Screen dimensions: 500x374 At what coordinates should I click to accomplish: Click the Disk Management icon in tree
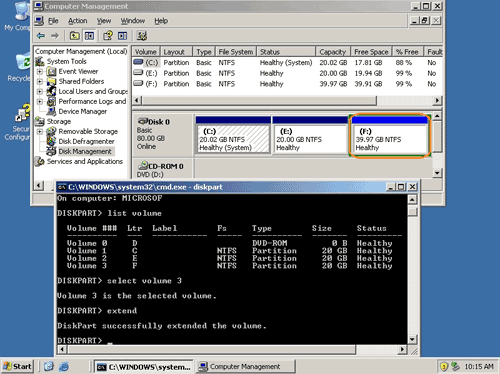pos(52,151)
